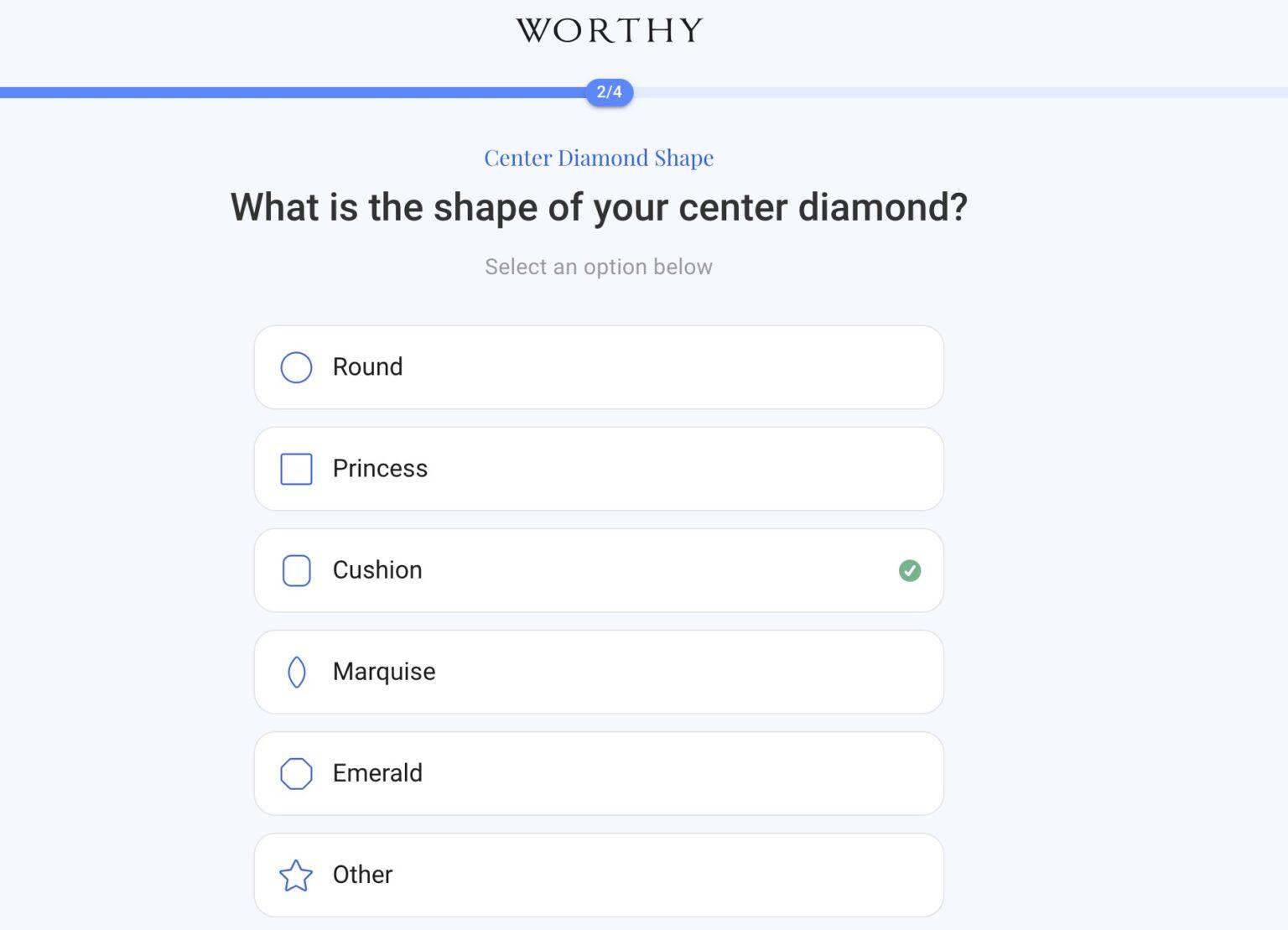Select the star icon next to Other
Screen dimensions: 1288x930
[x=295, y=875]
